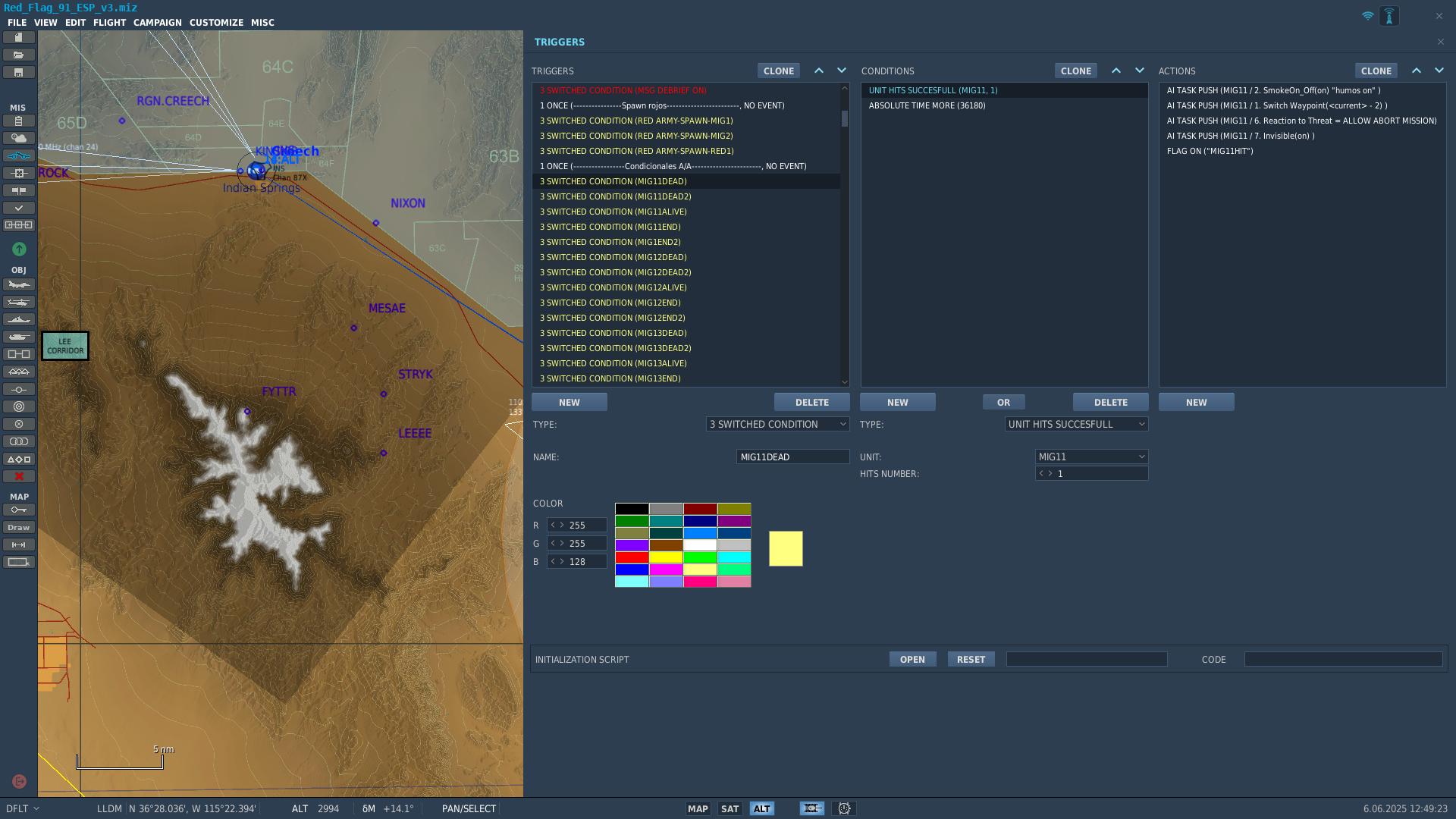
Task: Click the red X delete object icon
Action: (x=19, y=477)
